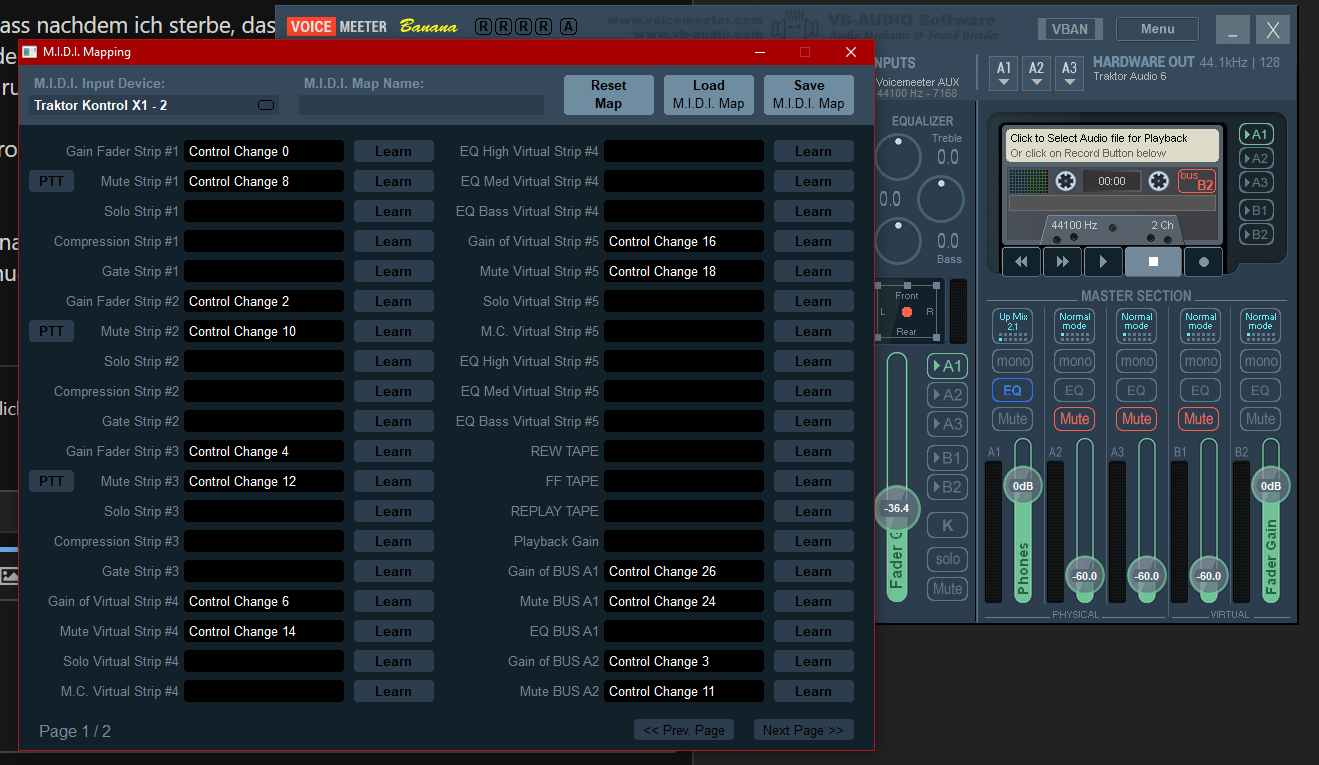1319x765 pixels.
Task: Toggle mono on the A1 master bus
Action: 1012,361
